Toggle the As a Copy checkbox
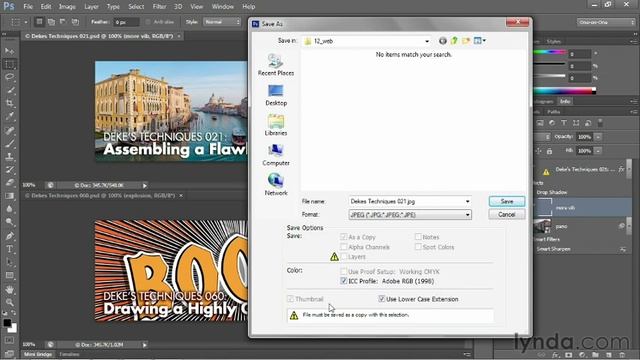This screenshot has width=640, height=360. point(344,237)
